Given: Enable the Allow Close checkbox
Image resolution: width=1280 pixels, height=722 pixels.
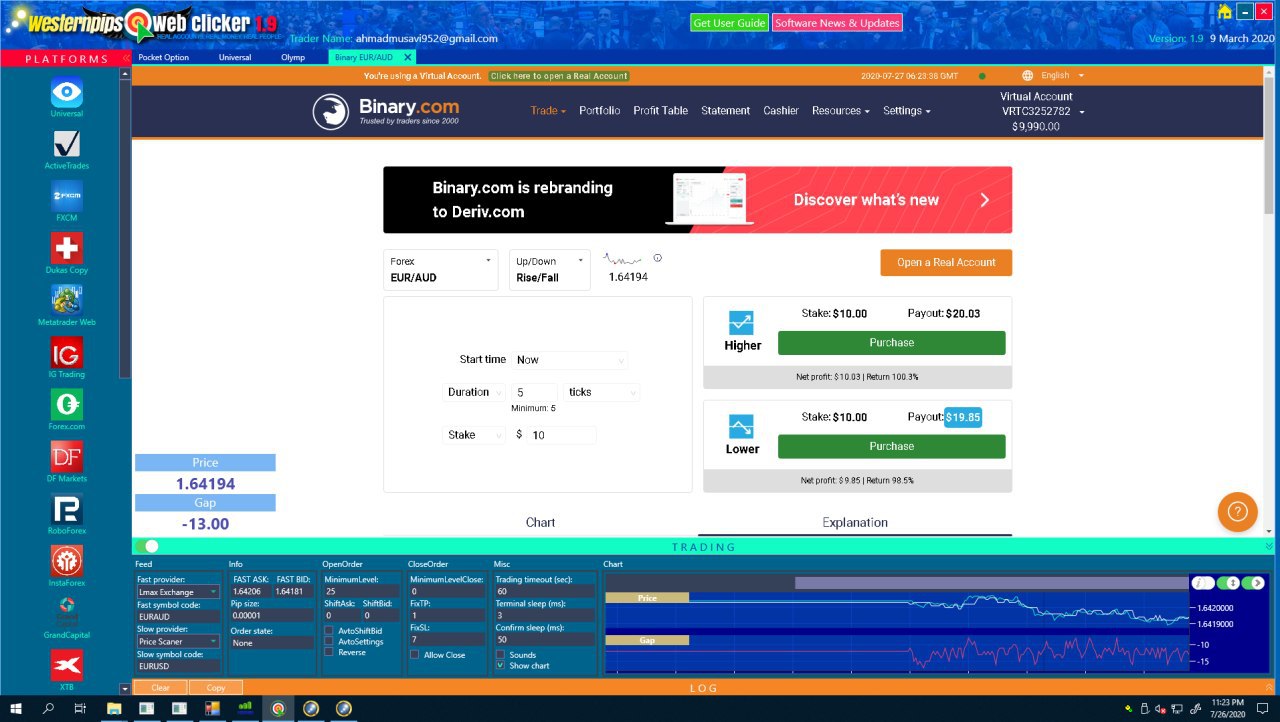Looking at the screenshot, I should [415, 655].
